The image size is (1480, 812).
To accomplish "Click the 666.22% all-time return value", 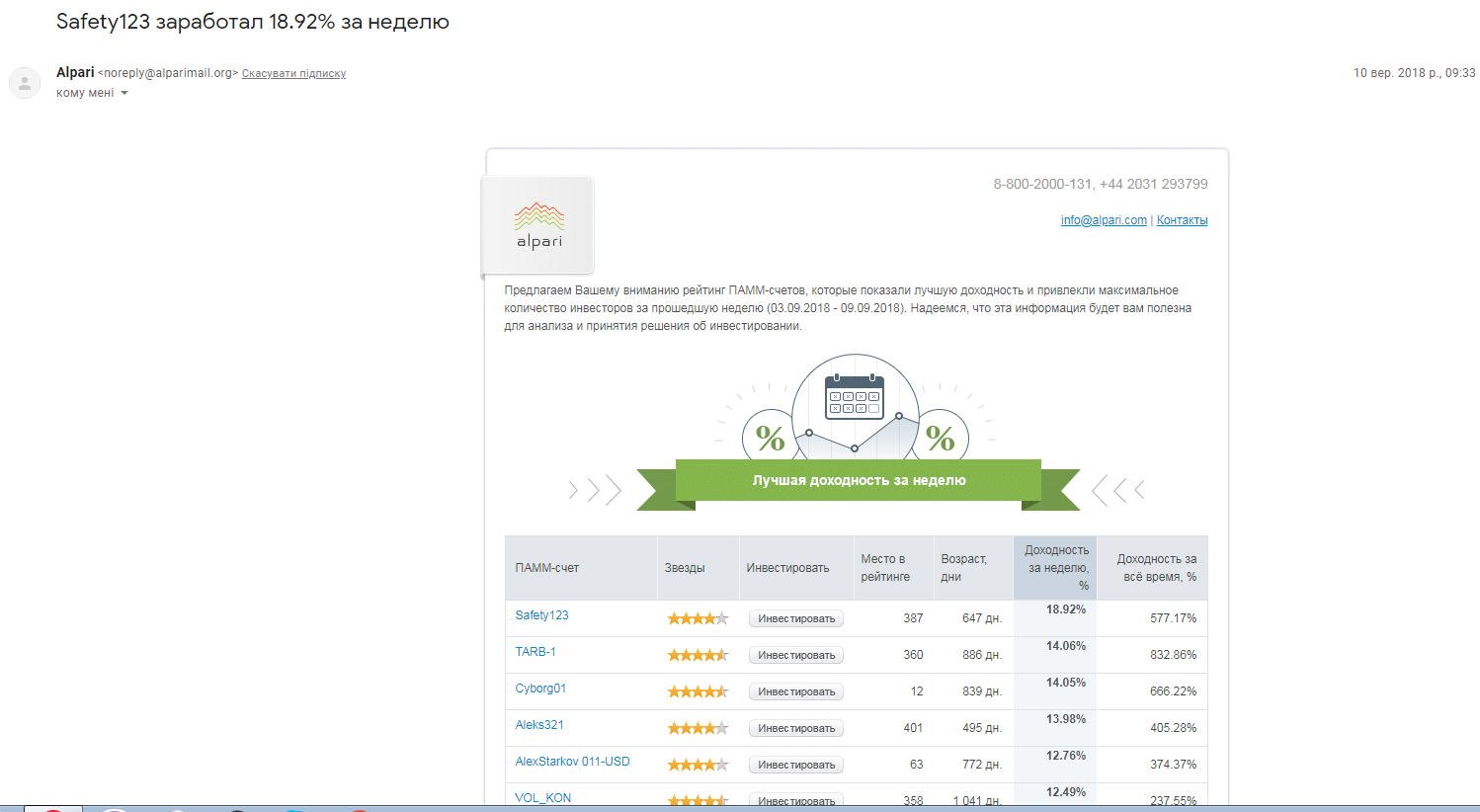I will click(x=1173, y=691).
